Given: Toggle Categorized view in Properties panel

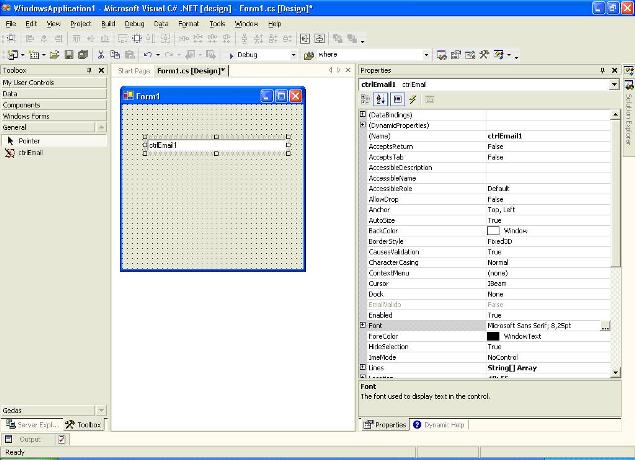Looking at the screenshot, I should [365, 99].
